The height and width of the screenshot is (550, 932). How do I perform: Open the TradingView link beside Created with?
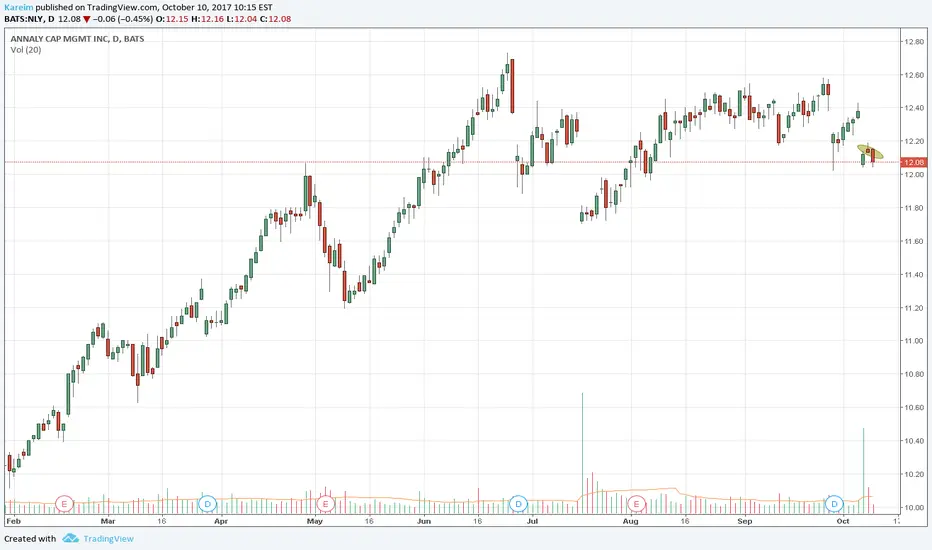(x=108, y=539)
